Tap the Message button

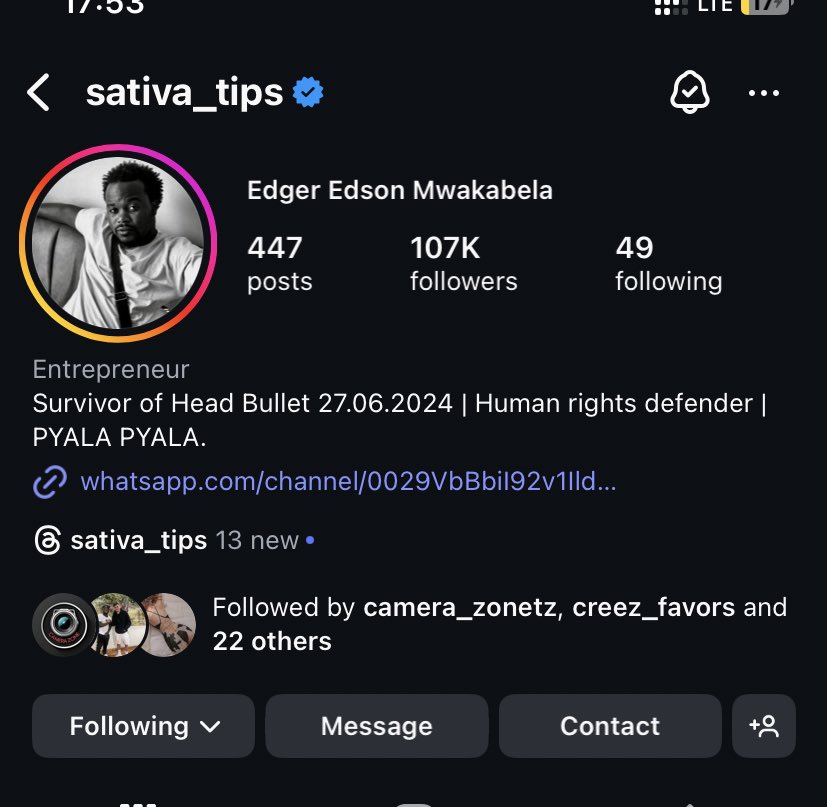pyautogui.click(x=377, y=726)
